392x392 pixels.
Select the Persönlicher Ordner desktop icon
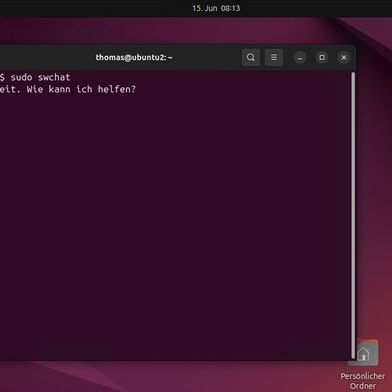[363, 353]
